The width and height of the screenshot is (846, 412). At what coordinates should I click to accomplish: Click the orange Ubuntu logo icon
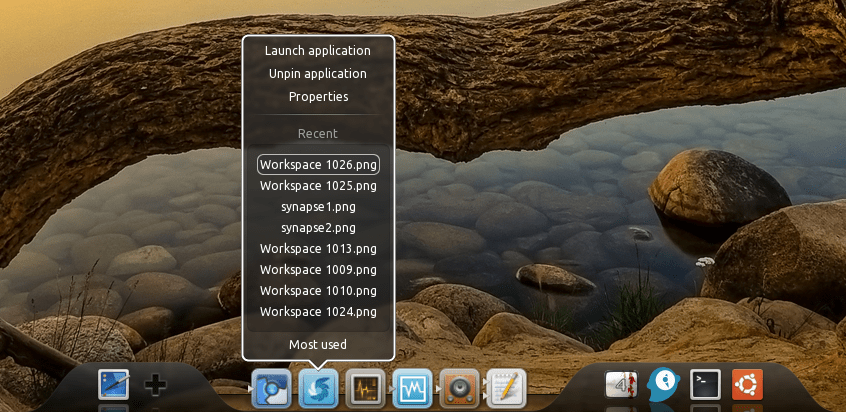pos(748,385)
